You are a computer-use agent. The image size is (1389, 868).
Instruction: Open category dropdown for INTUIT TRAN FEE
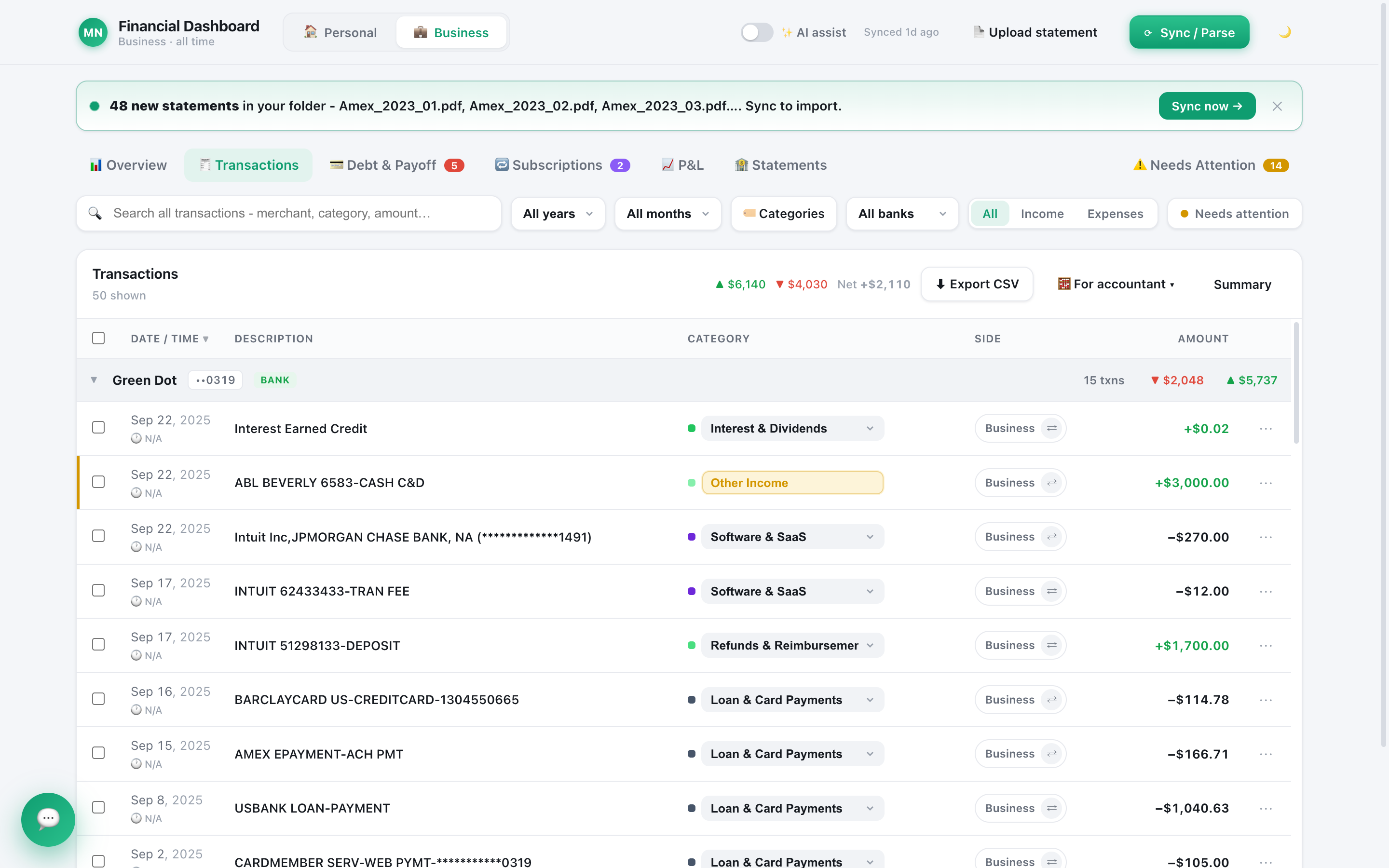click(x=792, y=591)
